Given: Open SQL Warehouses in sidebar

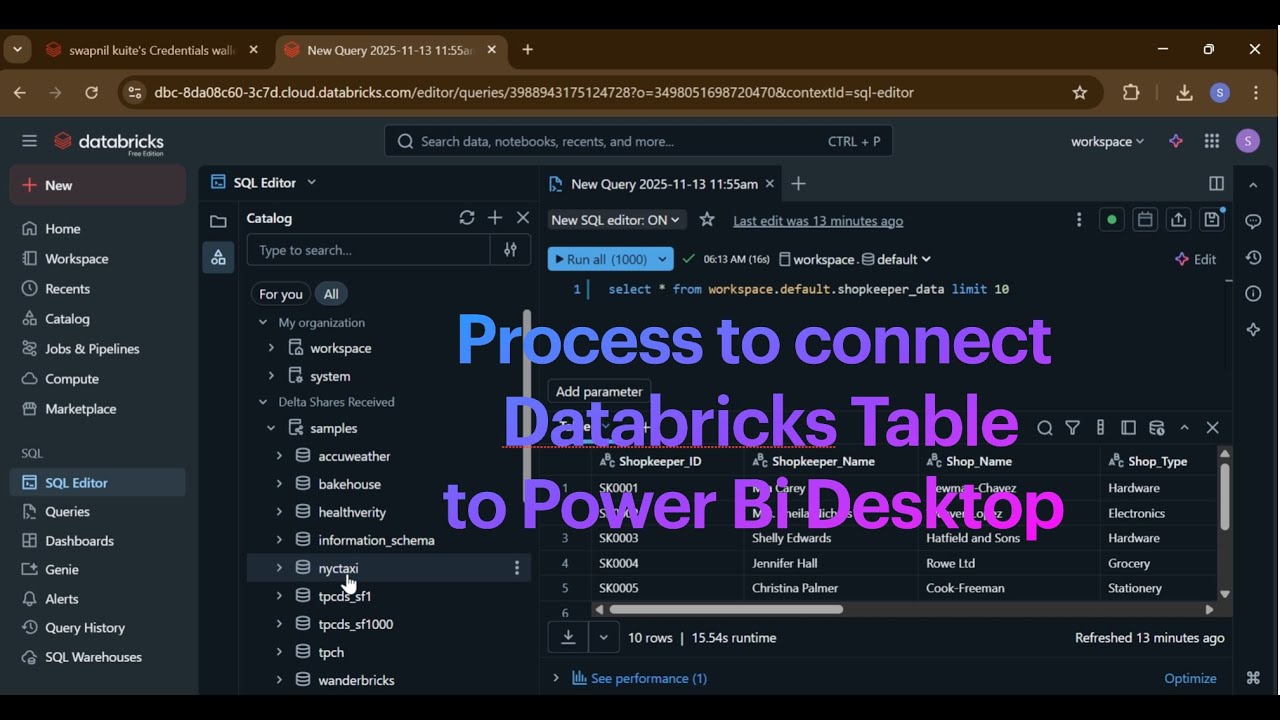Looking at the screenshot, I should [97, 657].
